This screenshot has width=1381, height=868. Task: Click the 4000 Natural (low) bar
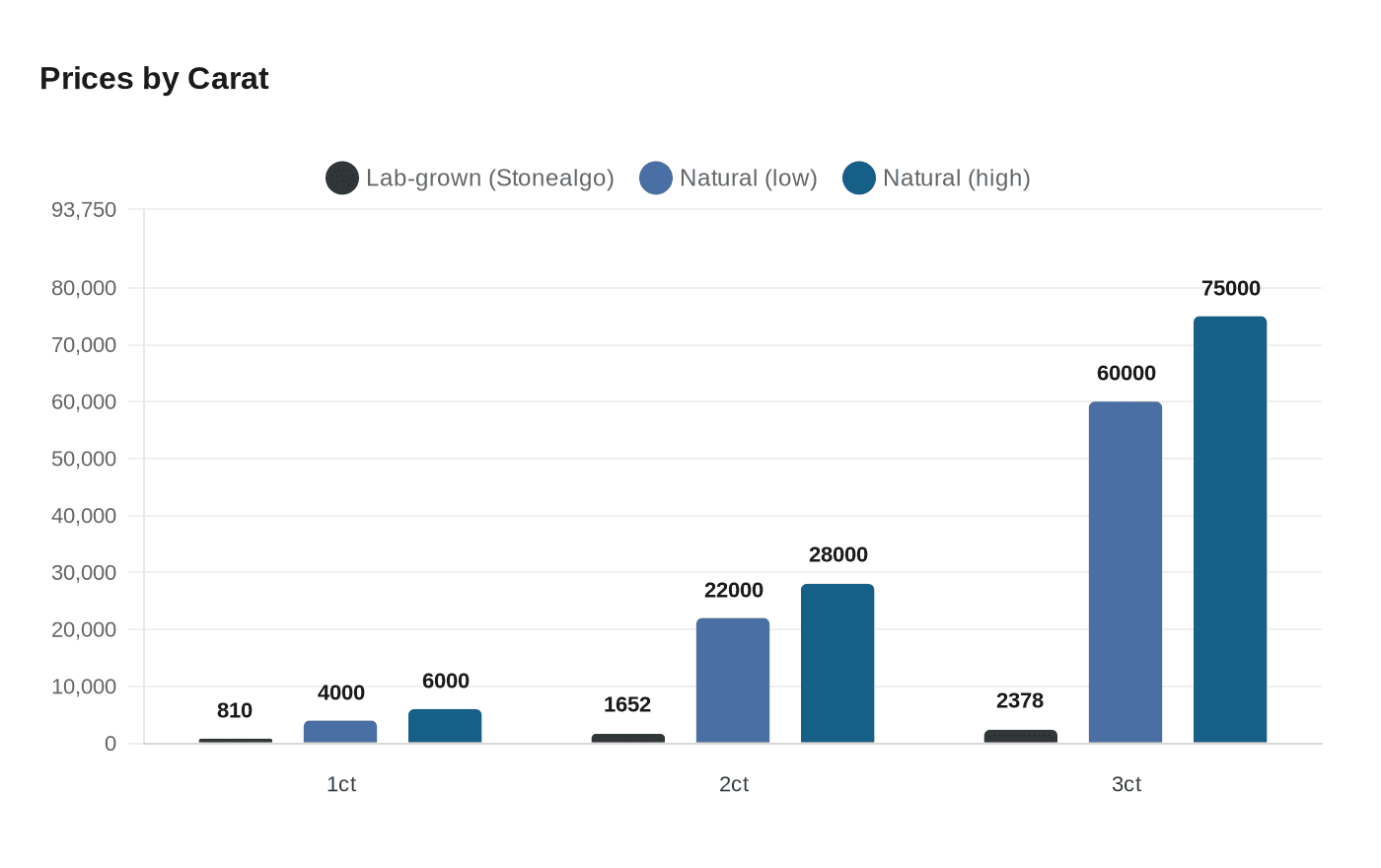(x=340, y=730)
